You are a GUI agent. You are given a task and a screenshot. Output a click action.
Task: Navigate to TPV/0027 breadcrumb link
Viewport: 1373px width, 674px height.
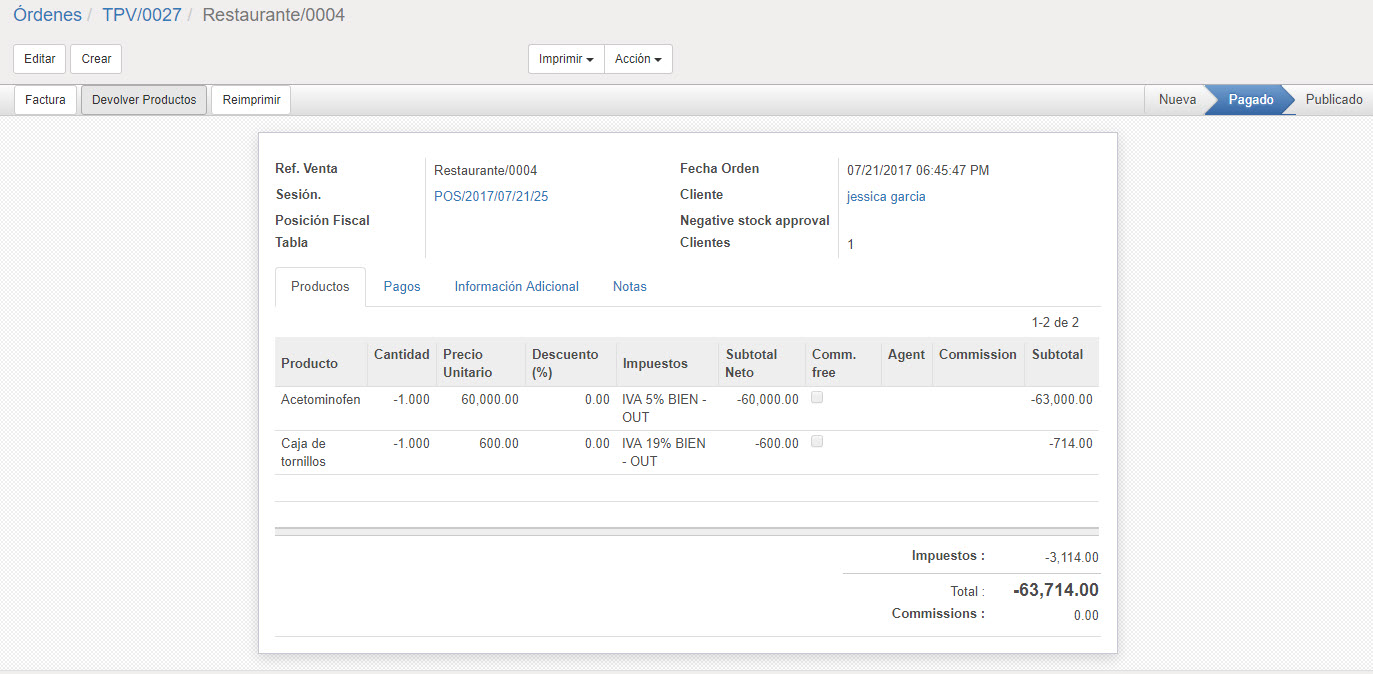[142, 16]
